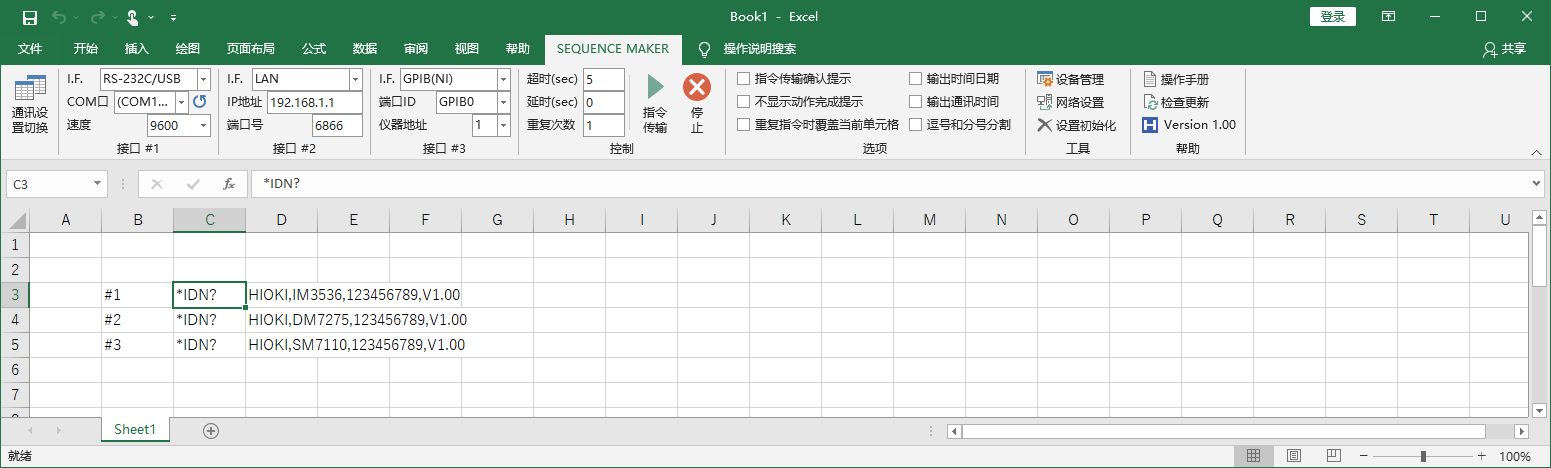This screenshot has height=468, width=1551.
Task: Click the 登录 sign-in button
Action: coord(1332,17)
